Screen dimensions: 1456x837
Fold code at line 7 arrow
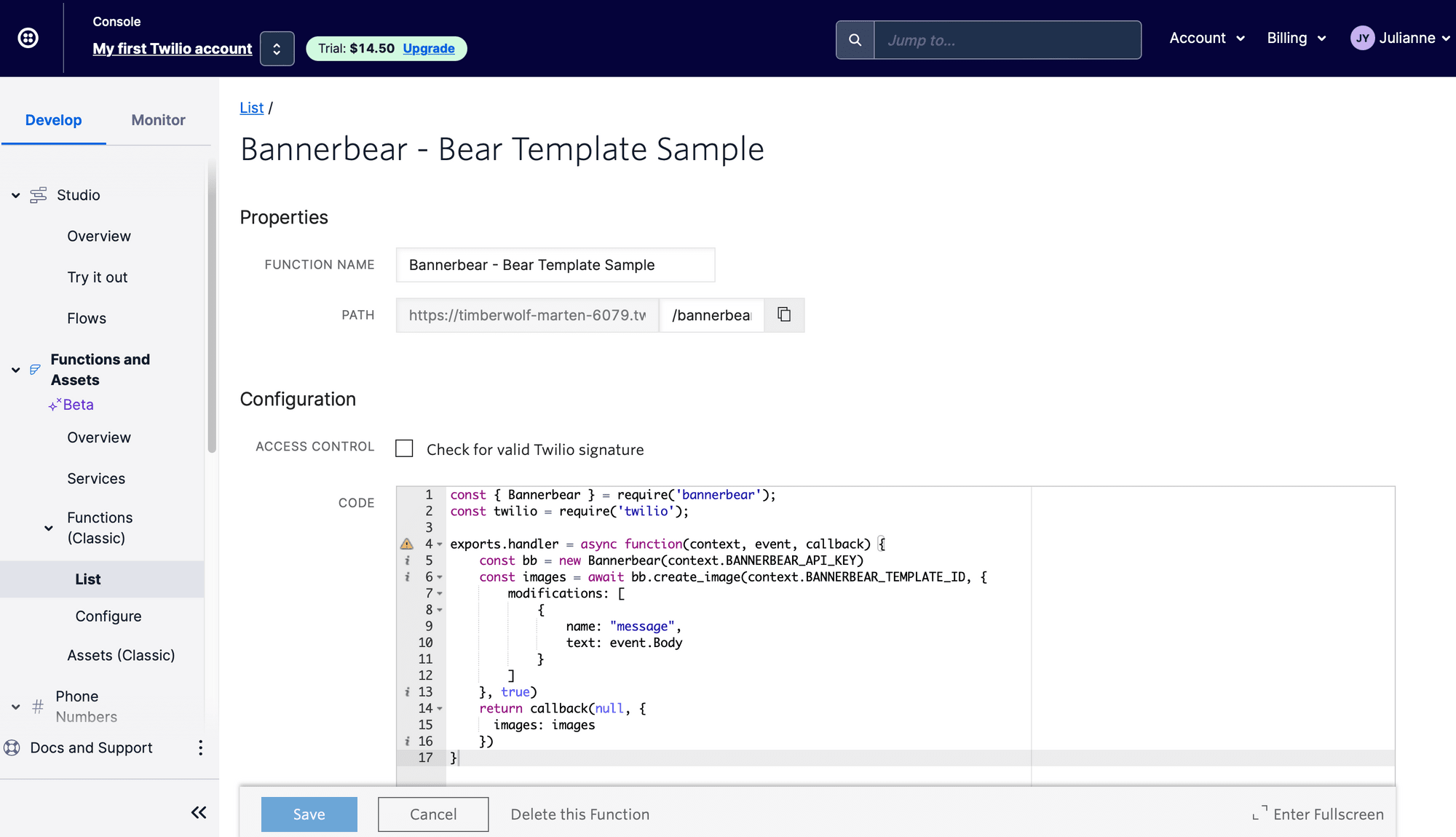click(440, 594)
